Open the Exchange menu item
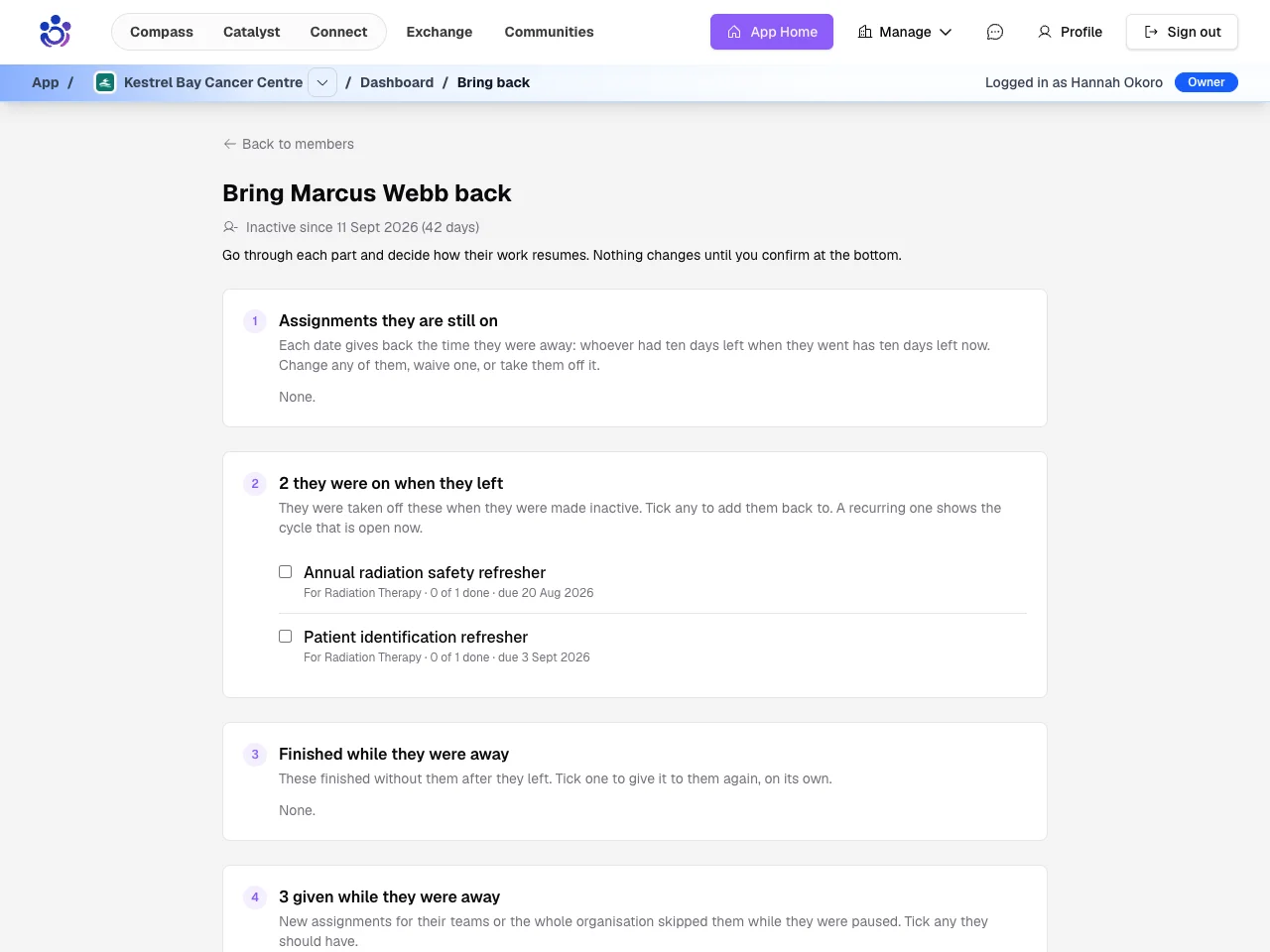 coord(440,32)
